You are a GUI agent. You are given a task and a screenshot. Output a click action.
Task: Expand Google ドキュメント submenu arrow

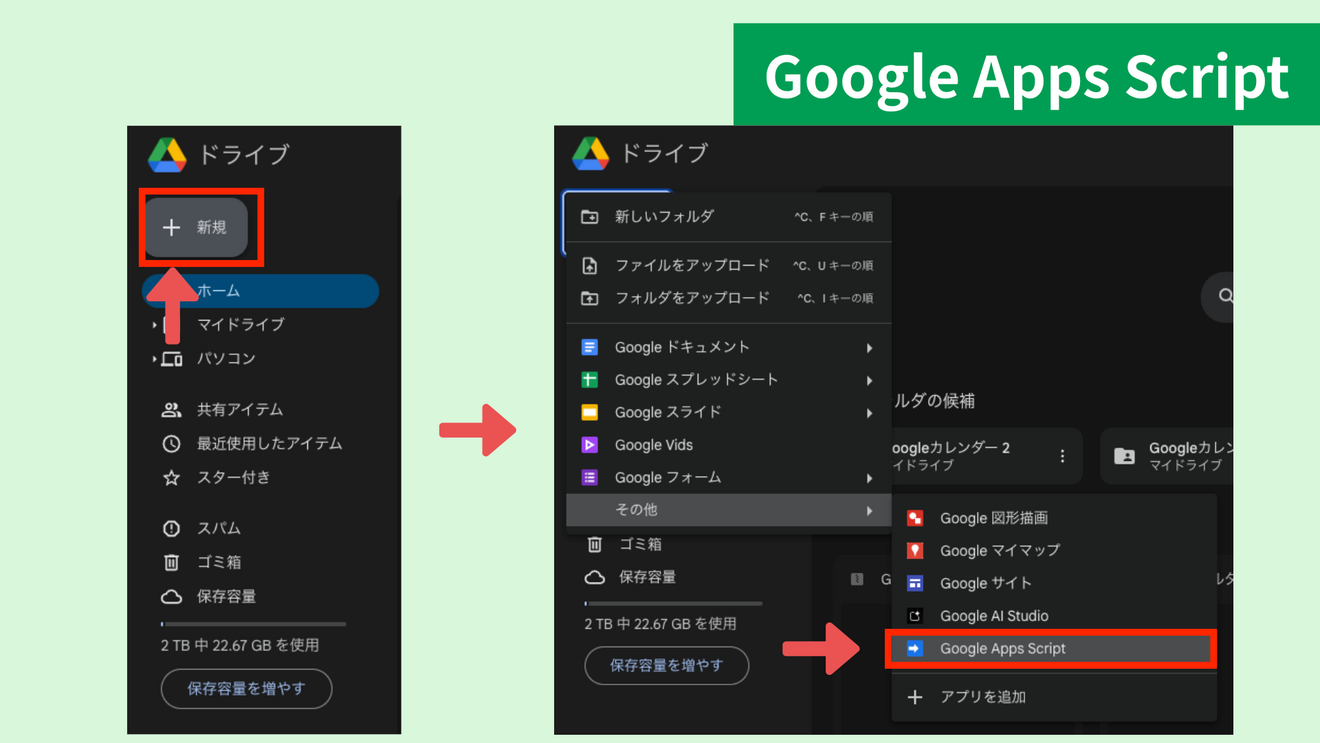point(870,348)
